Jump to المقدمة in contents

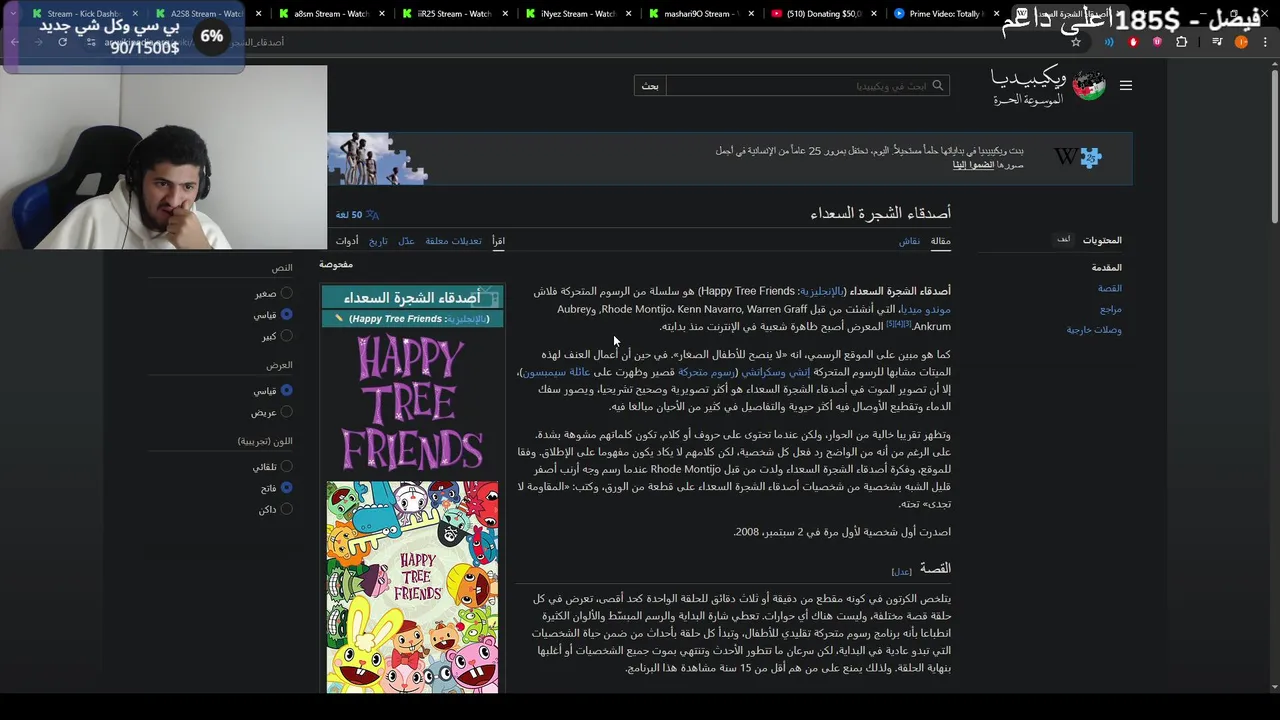coord(1106,267)
